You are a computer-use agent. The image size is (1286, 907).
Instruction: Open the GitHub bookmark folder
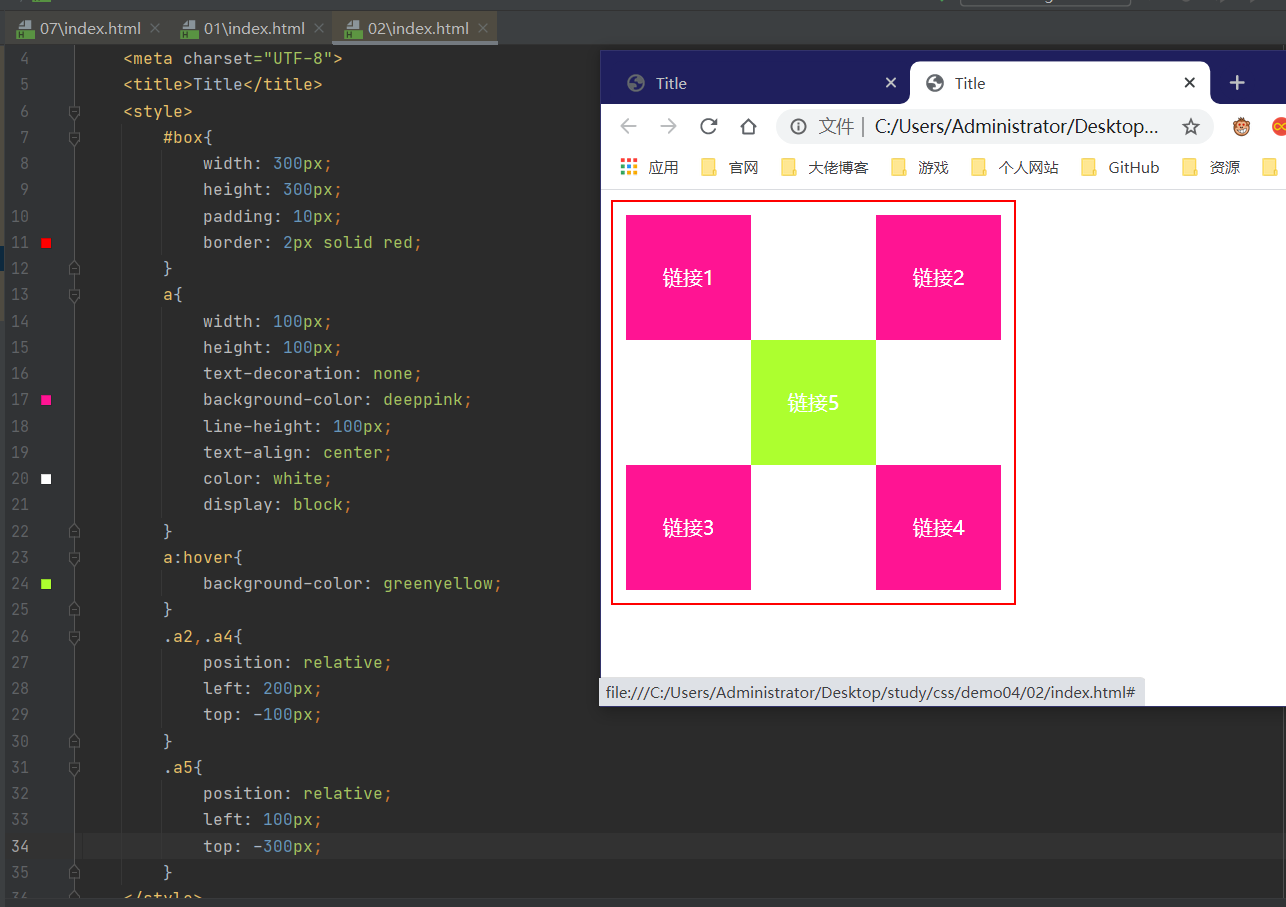coord(1120,167)
